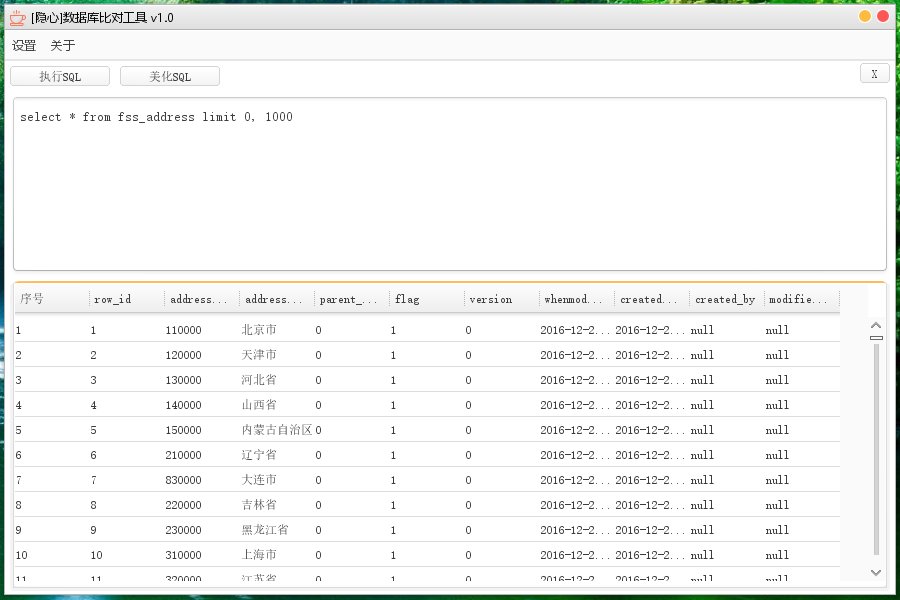Click the parent value 0 in 吉林省 row
Image resolution: width=900 pixels, height=600 pixels.
(x=319, y=505)
